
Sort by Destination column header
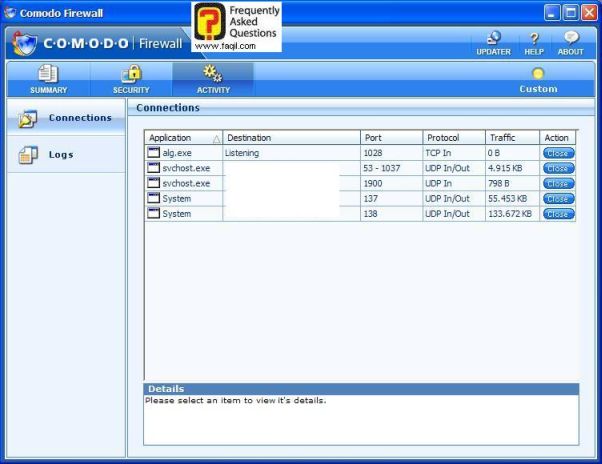pos(291,137)
